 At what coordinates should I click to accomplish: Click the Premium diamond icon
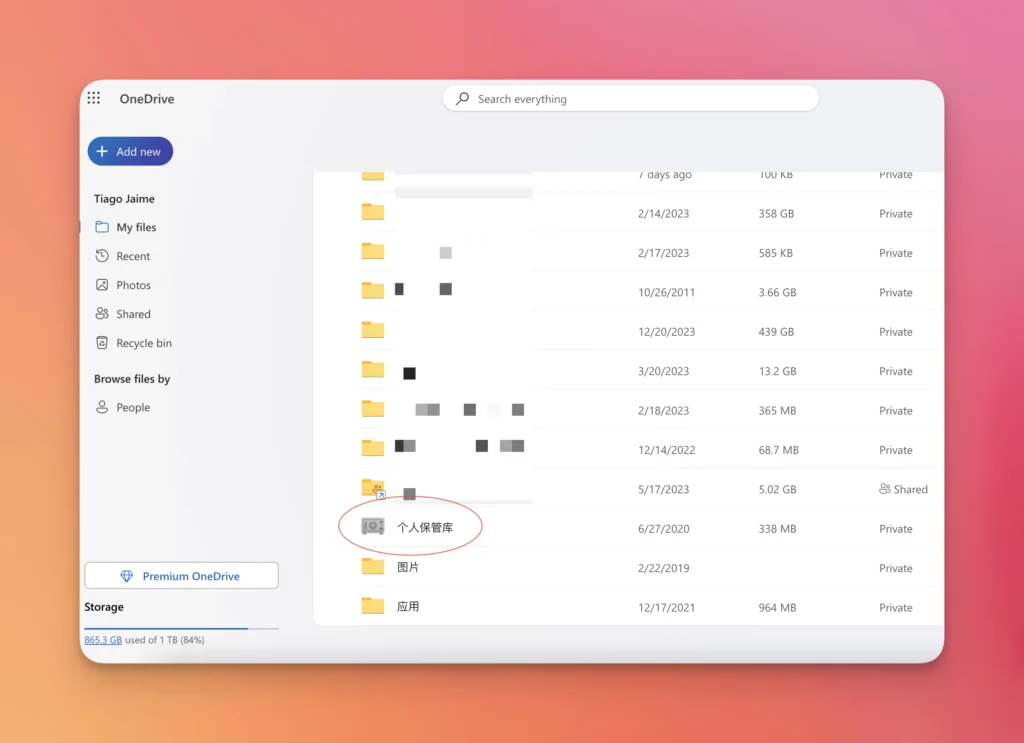point(127,576)
